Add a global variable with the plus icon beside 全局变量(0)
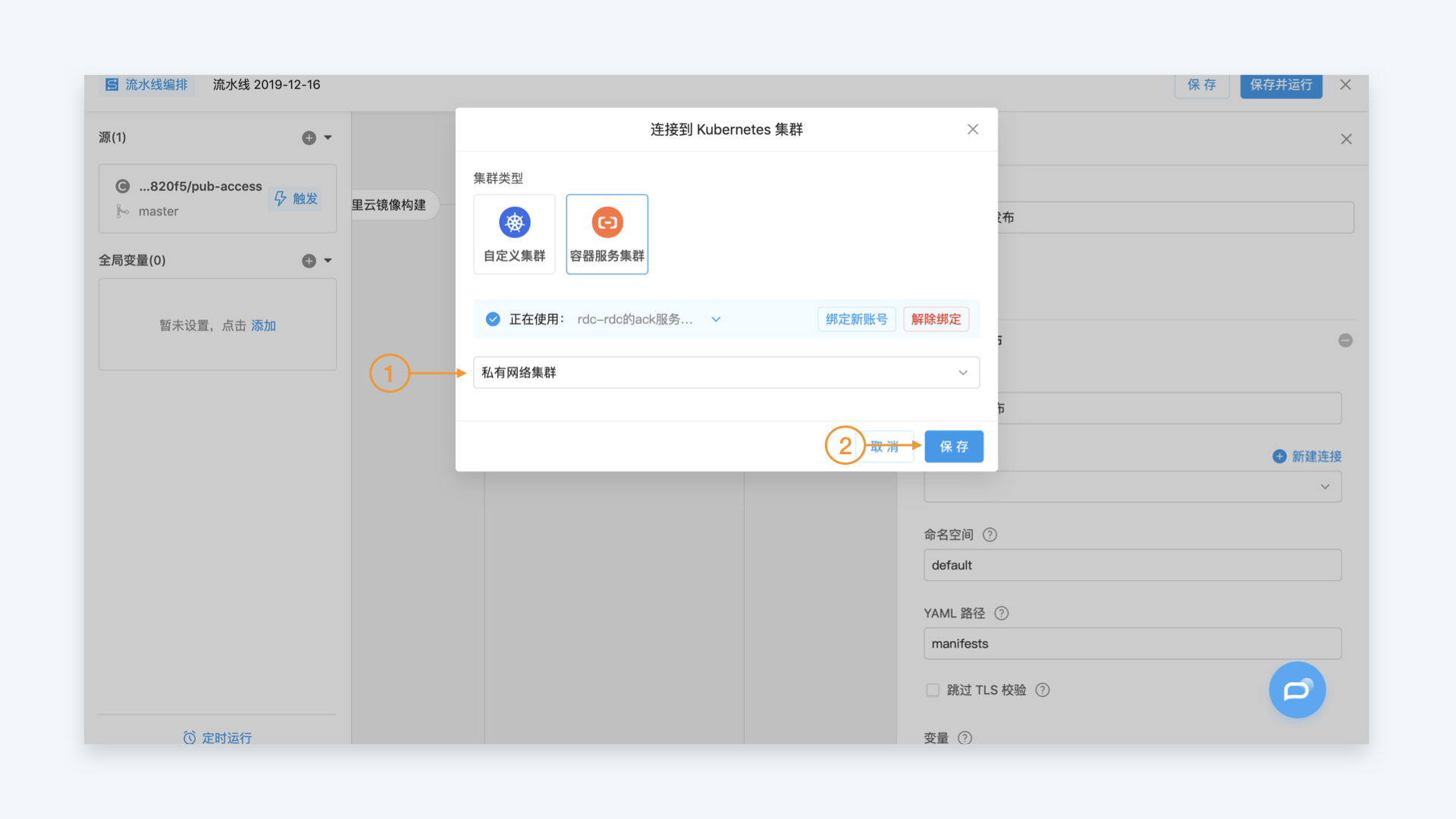The width and height of the screenshot is (1456, 819). click(309, 260)
